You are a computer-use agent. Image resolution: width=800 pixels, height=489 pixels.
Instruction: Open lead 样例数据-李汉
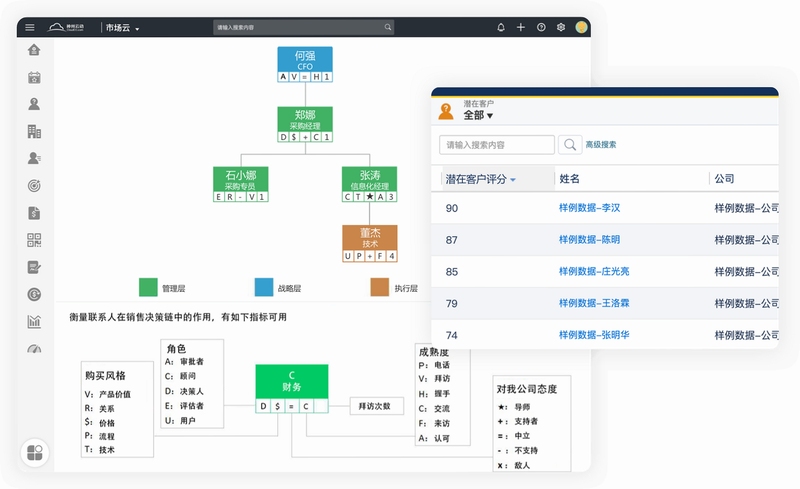point(589,208)
